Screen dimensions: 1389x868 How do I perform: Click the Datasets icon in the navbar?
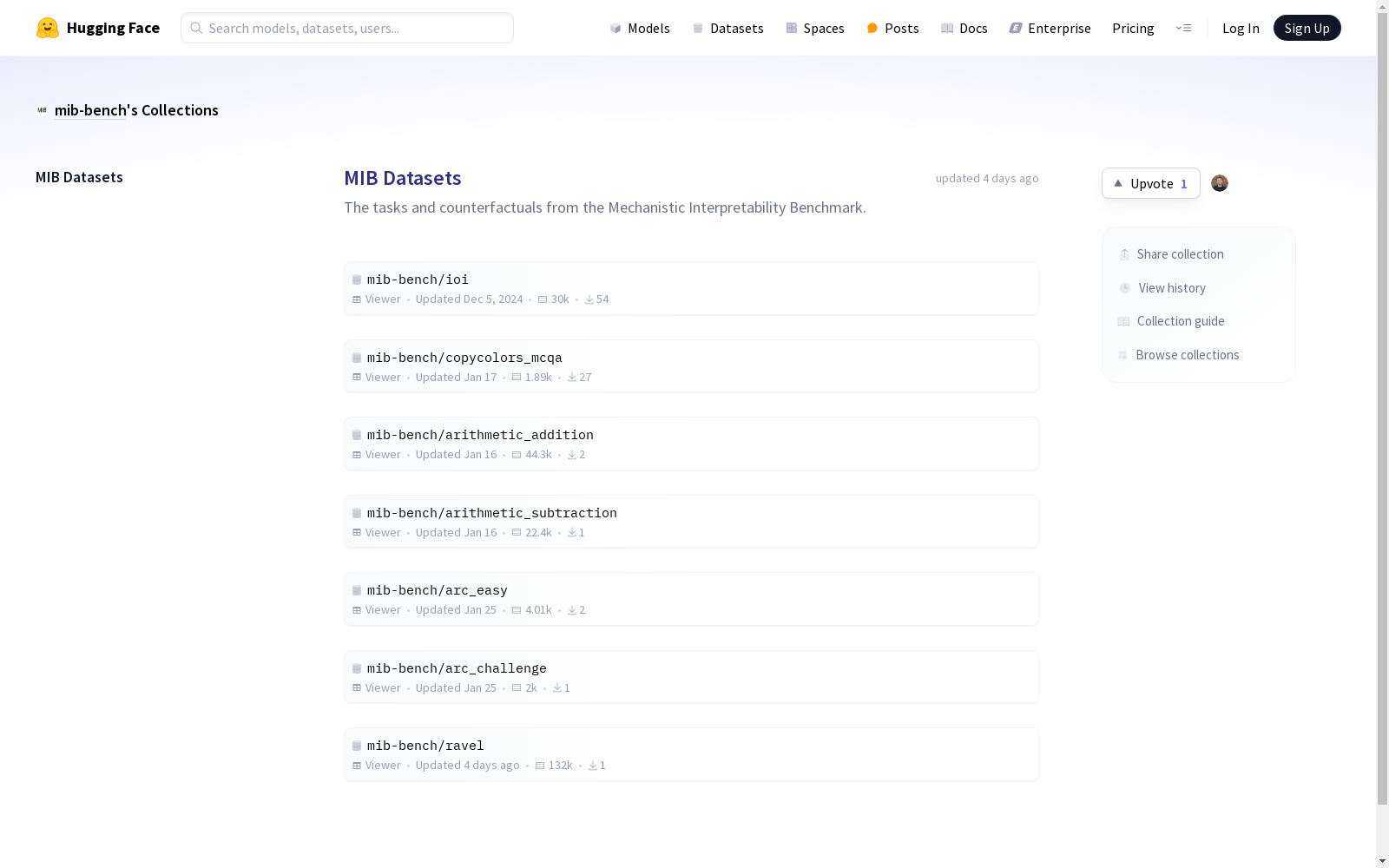(x=698, y=28)
